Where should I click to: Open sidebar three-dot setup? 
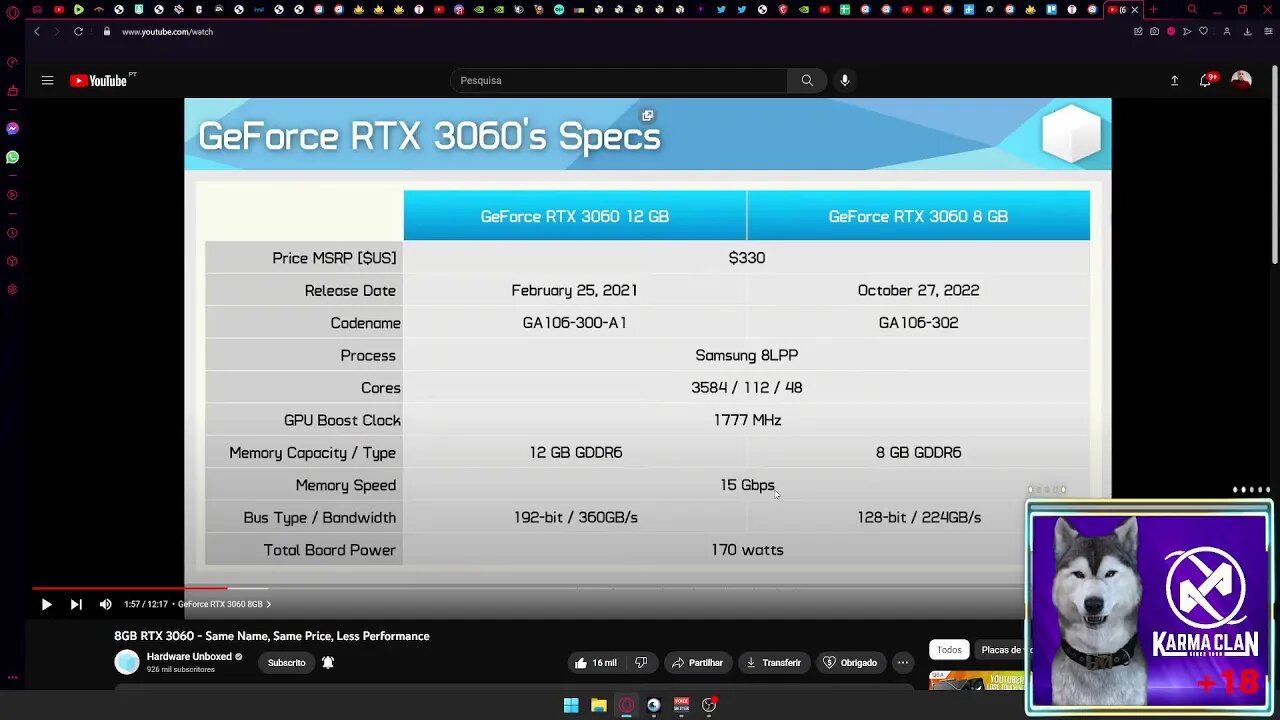(12, 677)
